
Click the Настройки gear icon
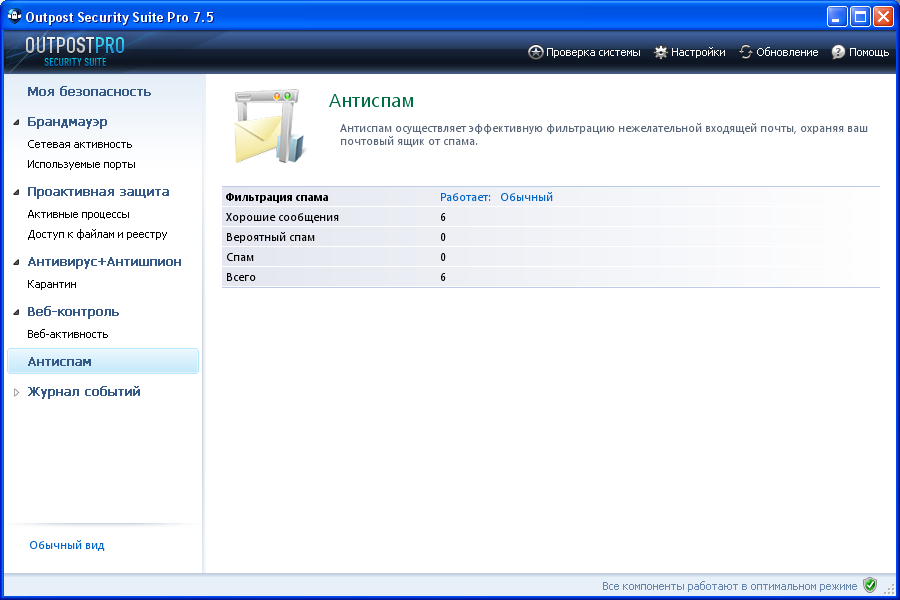[x=661, y=52]
